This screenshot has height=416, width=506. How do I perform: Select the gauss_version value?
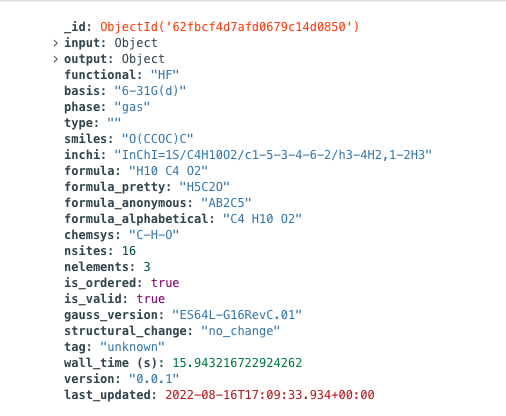pyautogui.click(x=237, y=315)
